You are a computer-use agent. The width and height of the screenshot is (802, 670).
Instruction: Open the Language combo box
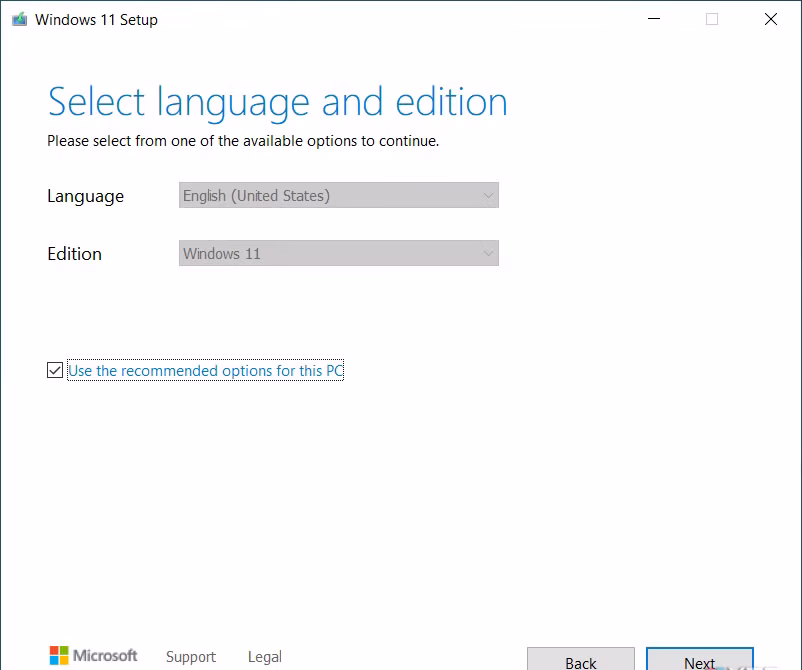click(x=338, y=196)
